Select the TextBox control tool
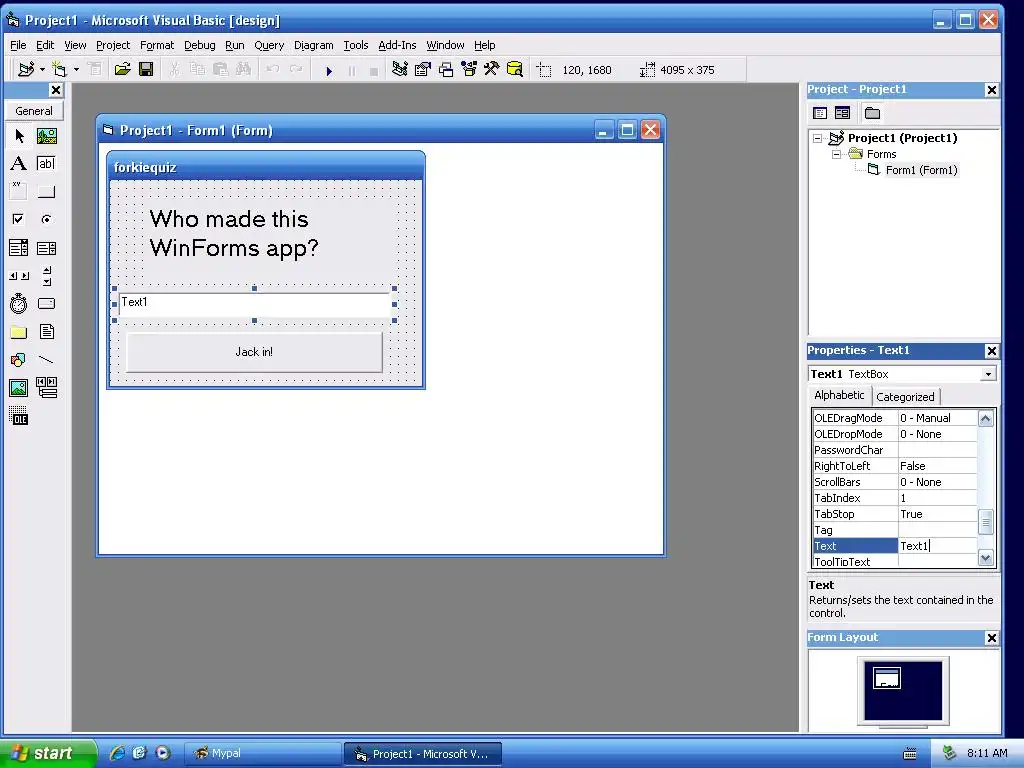 (46, 163)
